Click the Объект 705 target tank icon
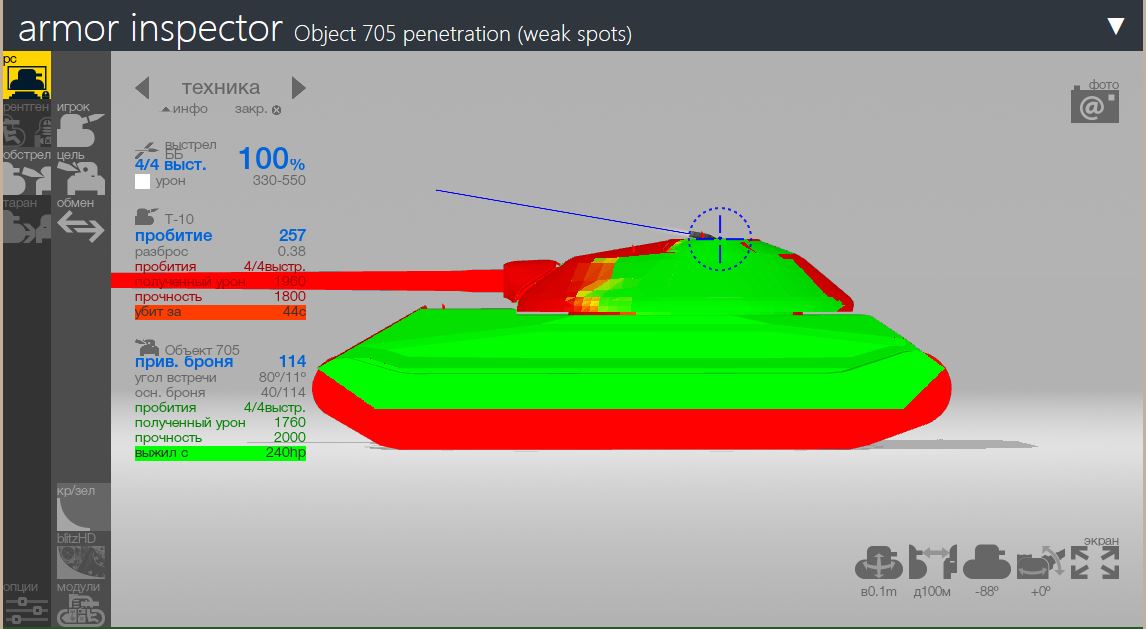1146x629 pixels. tap(147, 346)
